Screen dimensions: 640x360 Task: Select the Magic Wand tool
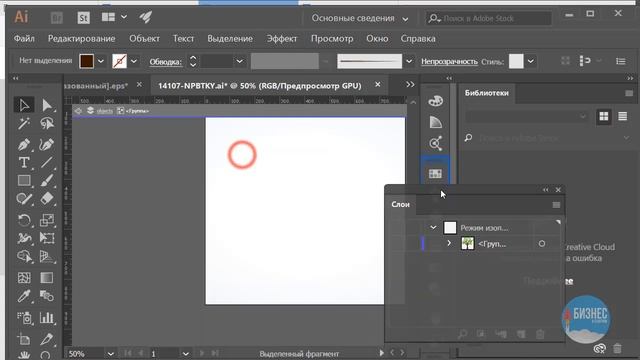[24, 123]
